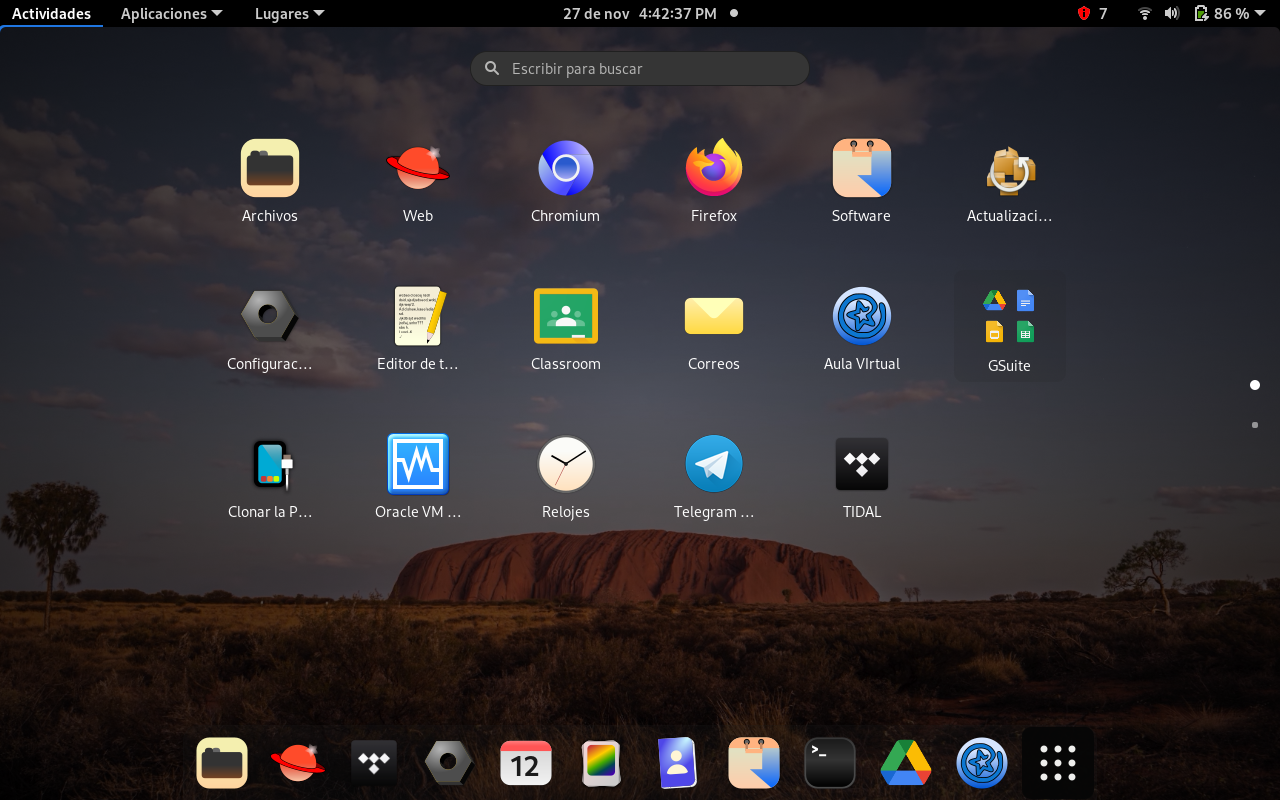Open Files from the dock
1280x800 pixels.
tap(222, 764)
